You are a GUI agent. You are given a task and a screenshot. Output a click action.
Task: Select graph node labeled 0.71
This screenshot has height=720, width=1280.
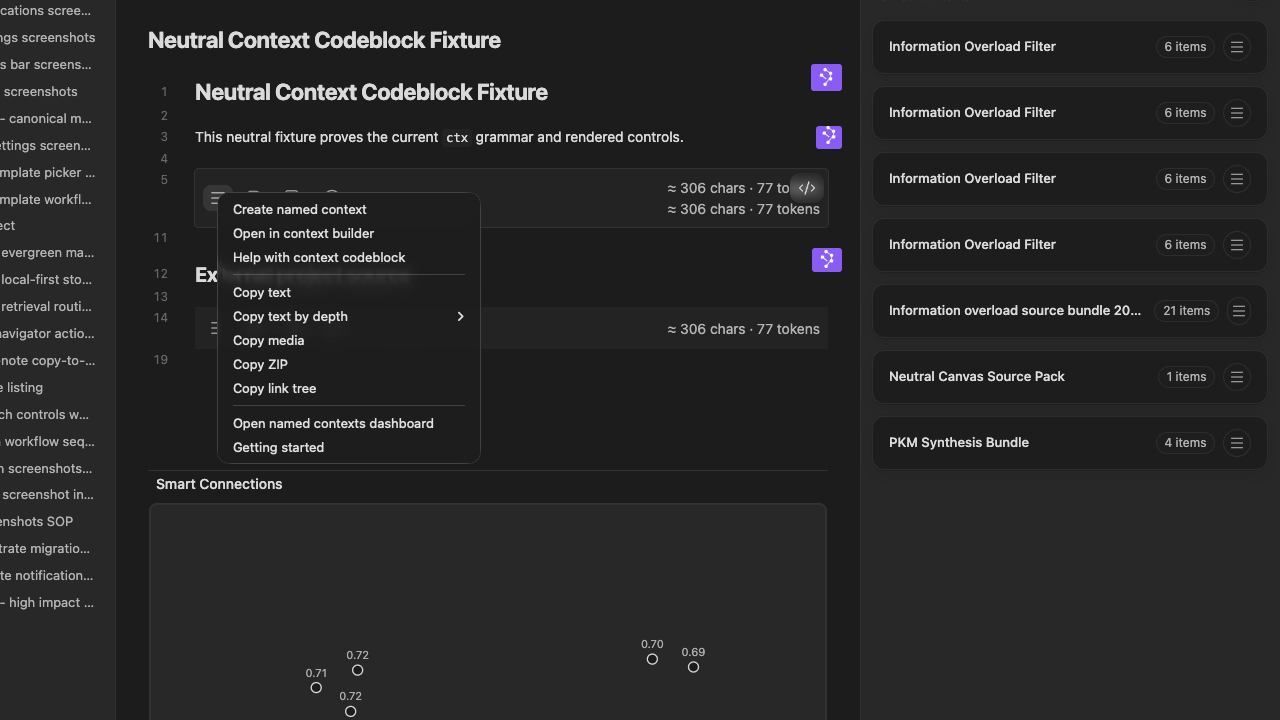[316, 687]
